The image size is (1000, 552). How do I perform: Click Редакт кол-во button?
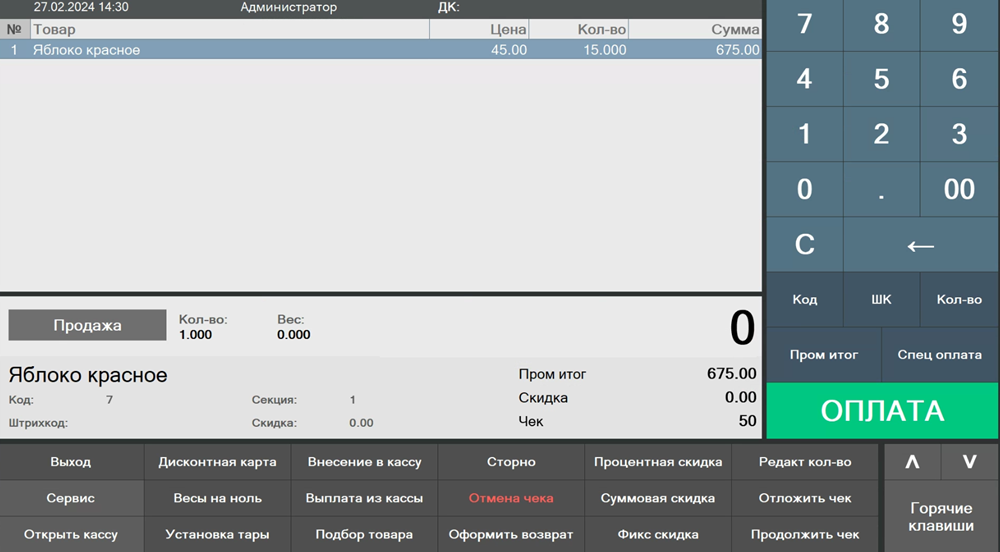pyautogui.click(x=805, y=462)
